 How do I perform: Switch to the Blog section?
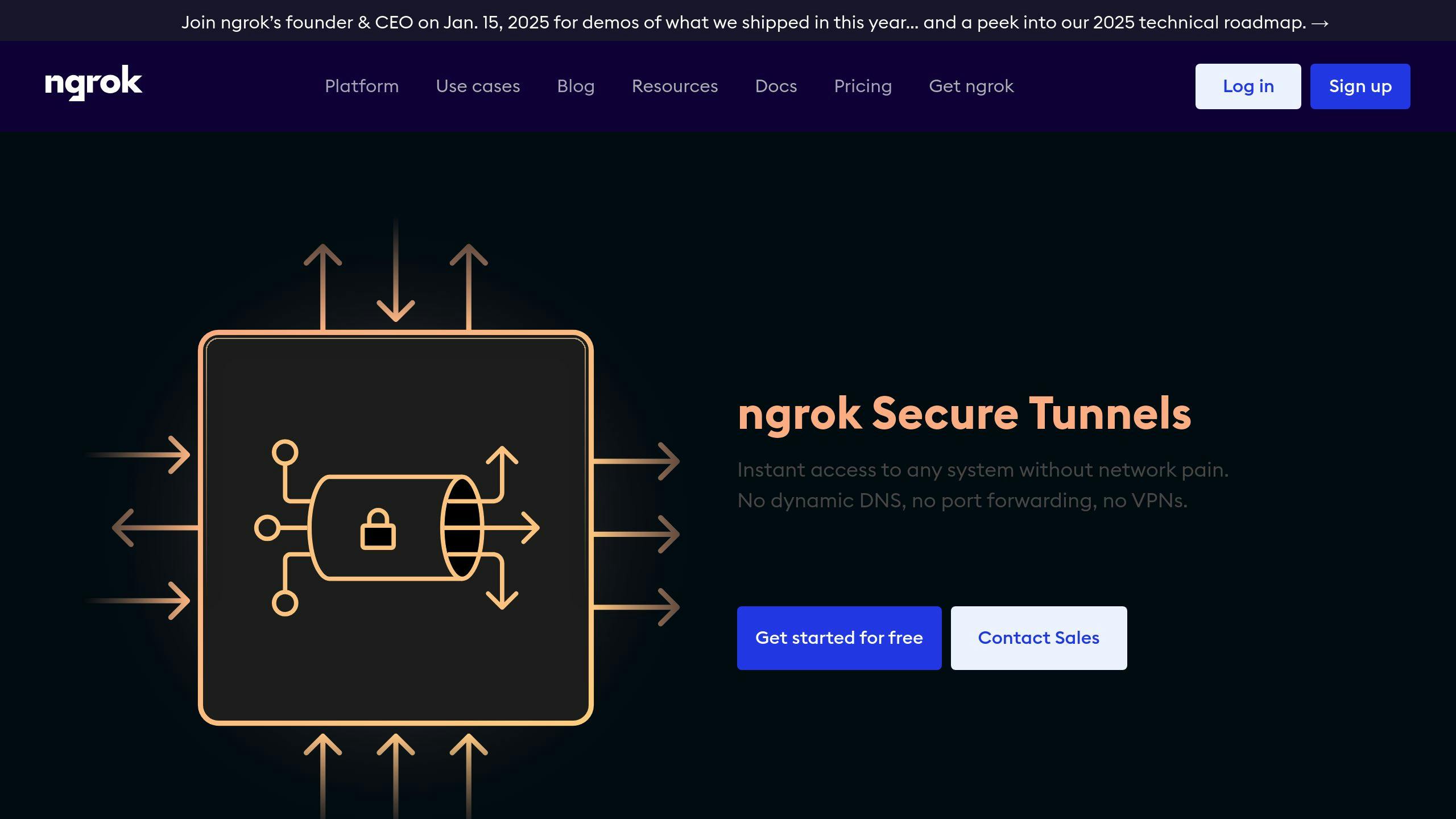click(576, 86)
